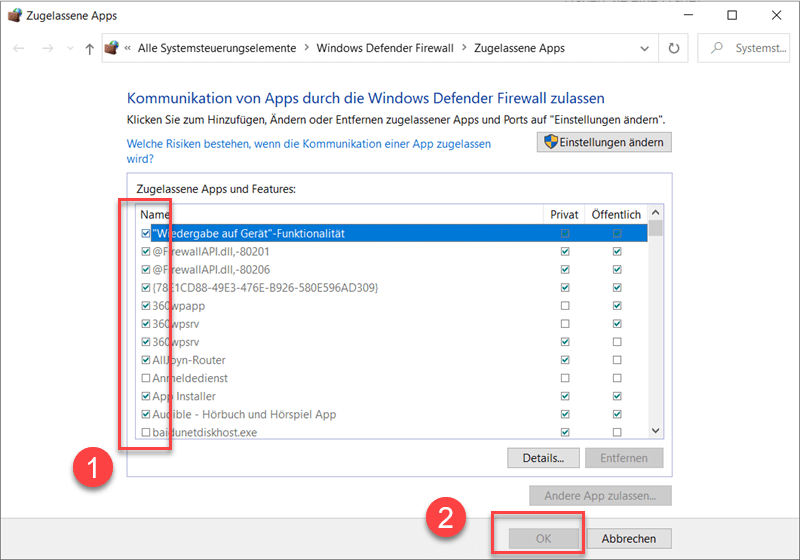Toggle Öffentlich checkbox for Audible
The height and width of the screenshot is (560, 800).
pos(617,414)
